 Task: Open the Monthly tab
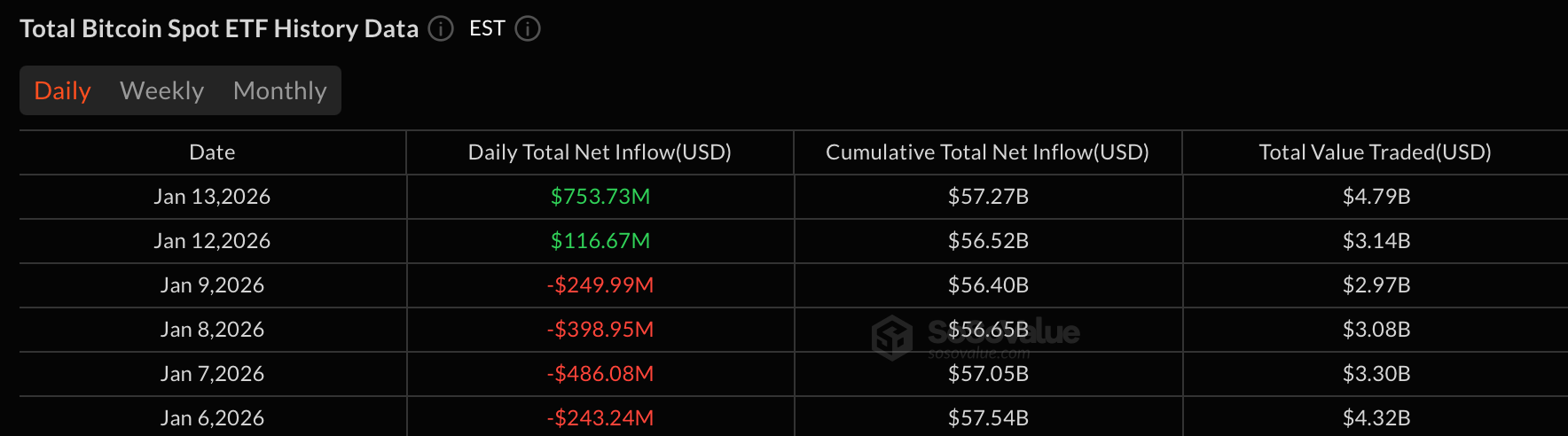click(279, 90)
